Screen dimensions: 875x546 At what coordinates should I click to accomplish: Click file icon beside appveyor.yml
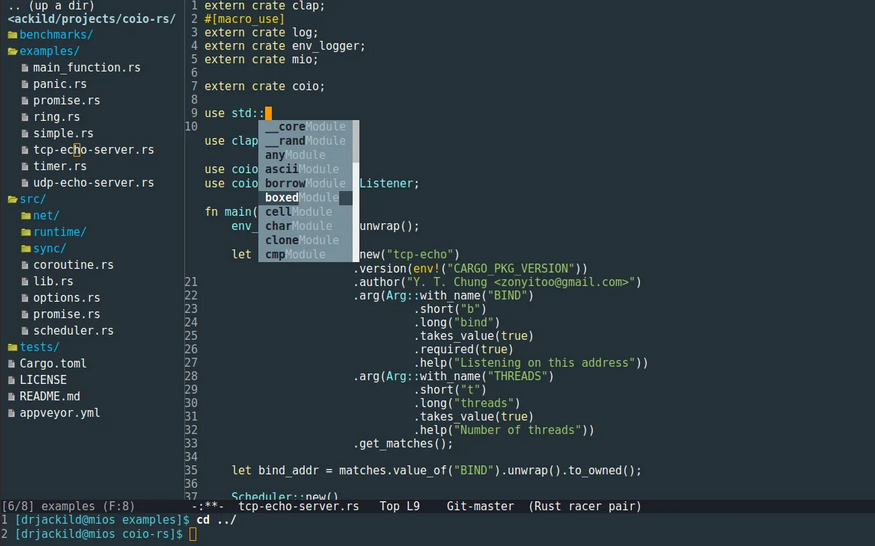tap(11, 413)
